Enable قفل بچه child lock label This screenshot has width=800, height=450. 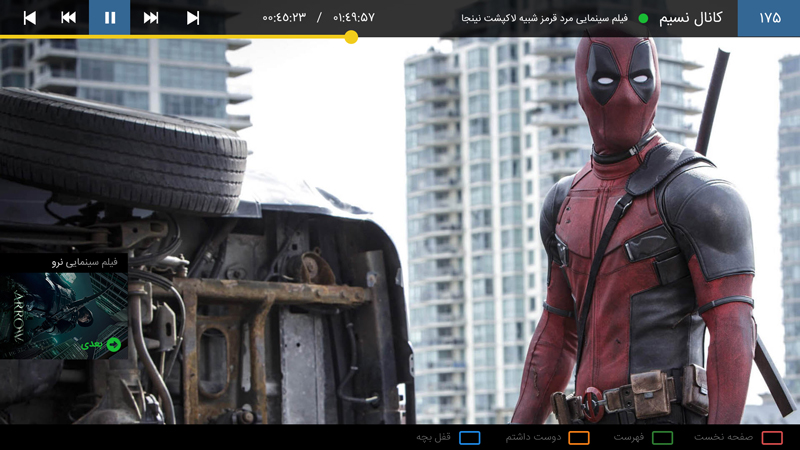[x=433, y=437]
